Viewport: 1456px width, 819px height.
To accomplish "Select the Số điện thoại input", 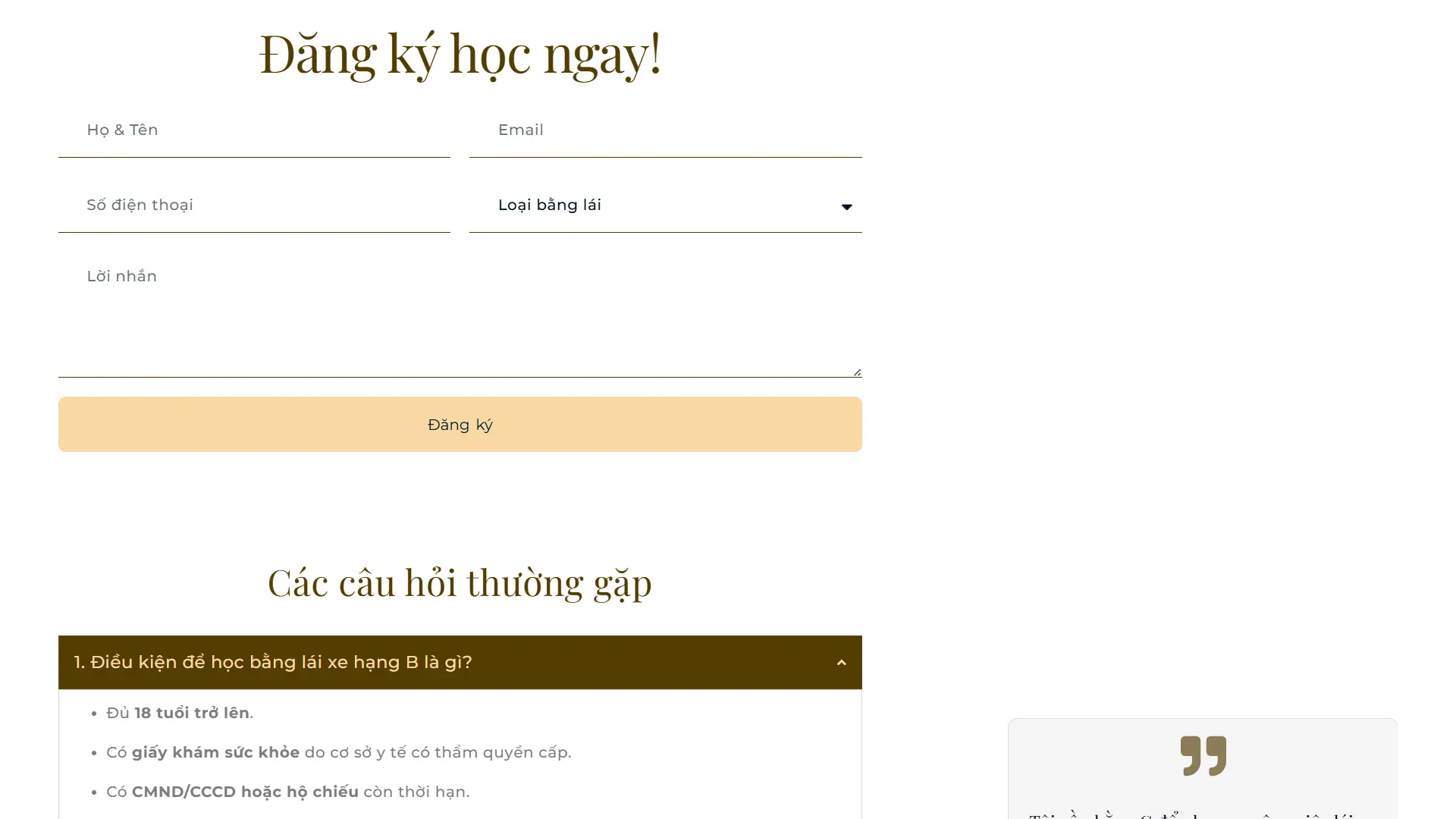I will click(x=254, y=205).
